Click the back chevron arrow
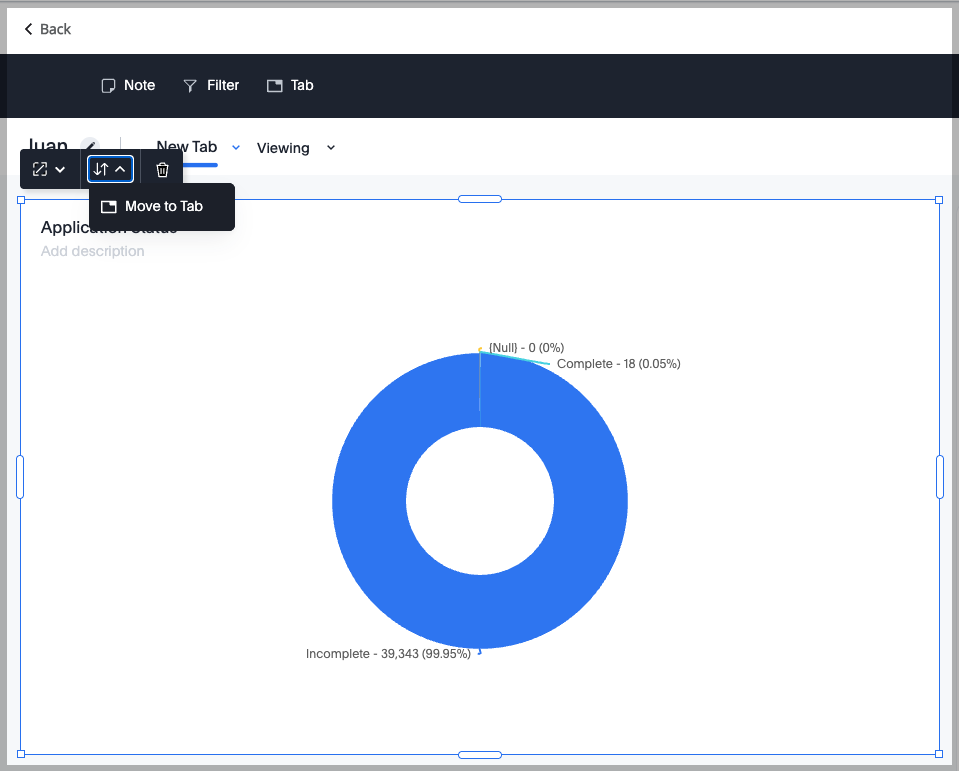This screenshot has height=771, width=959. coord(29,29)
